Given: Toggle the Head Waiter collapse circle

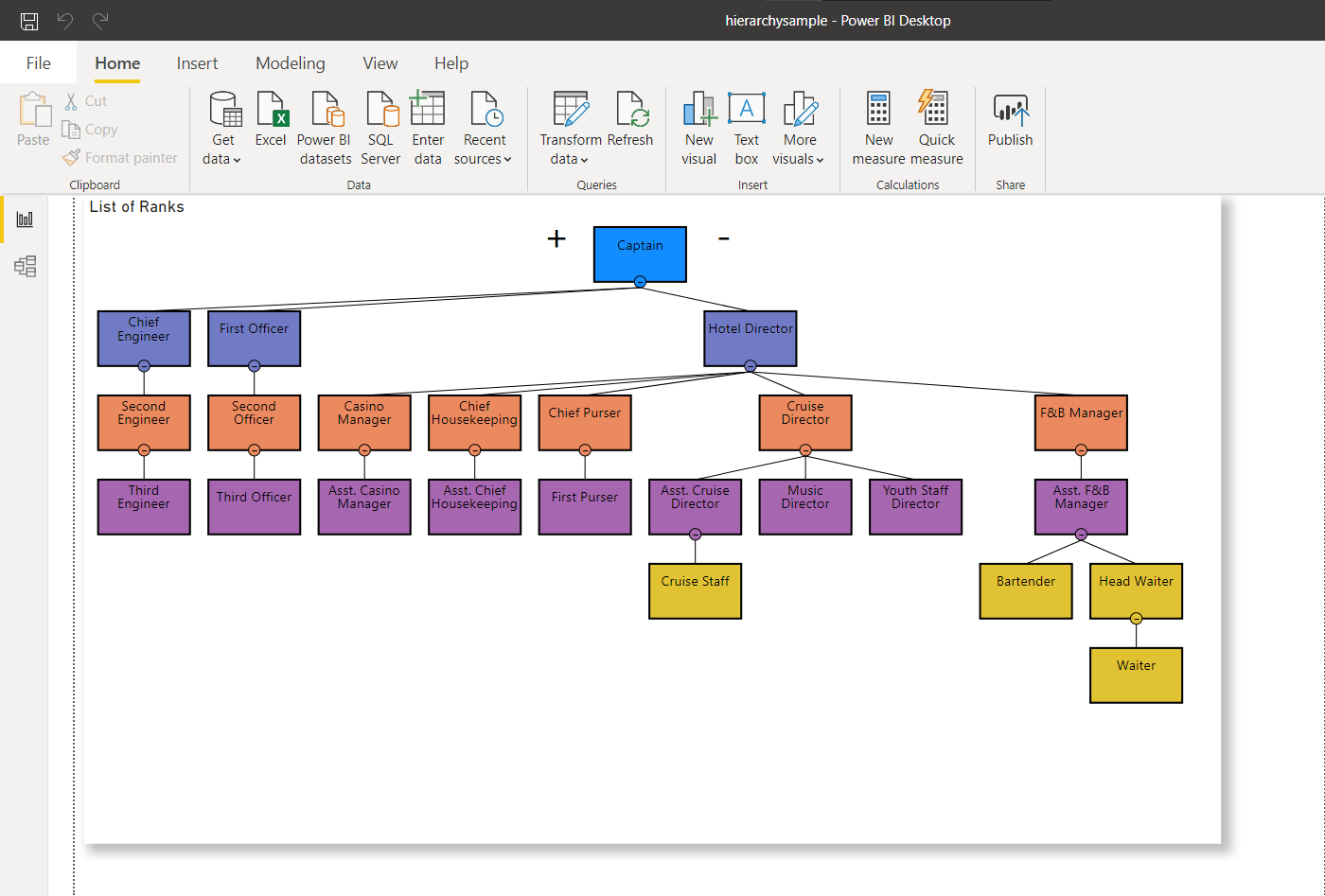Looking at the screenshot, I should tap(1136, 619).
